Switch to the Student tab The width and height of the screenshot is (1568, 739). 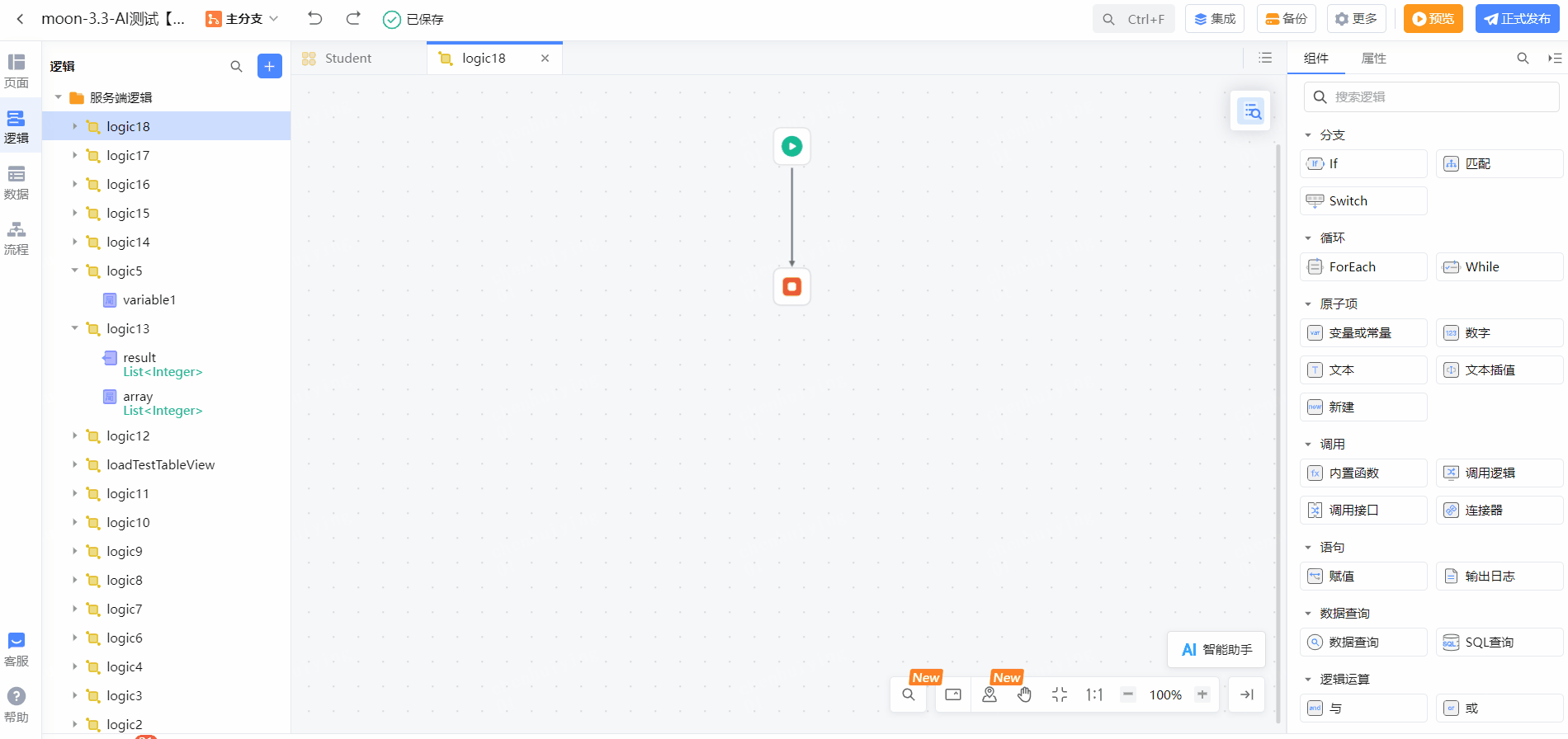[x=359, y=58]
